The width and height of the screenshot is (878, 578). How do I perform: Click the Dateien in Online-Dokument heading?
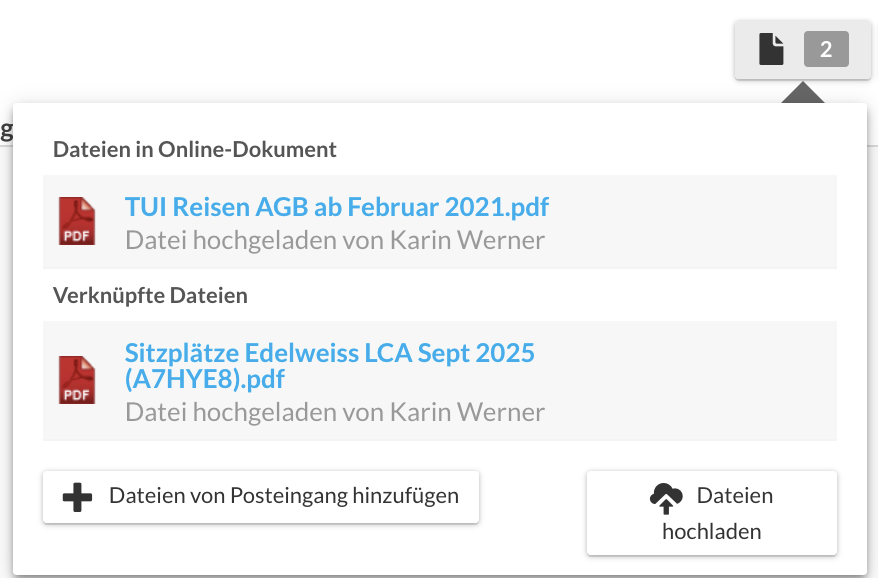[195, 150]
